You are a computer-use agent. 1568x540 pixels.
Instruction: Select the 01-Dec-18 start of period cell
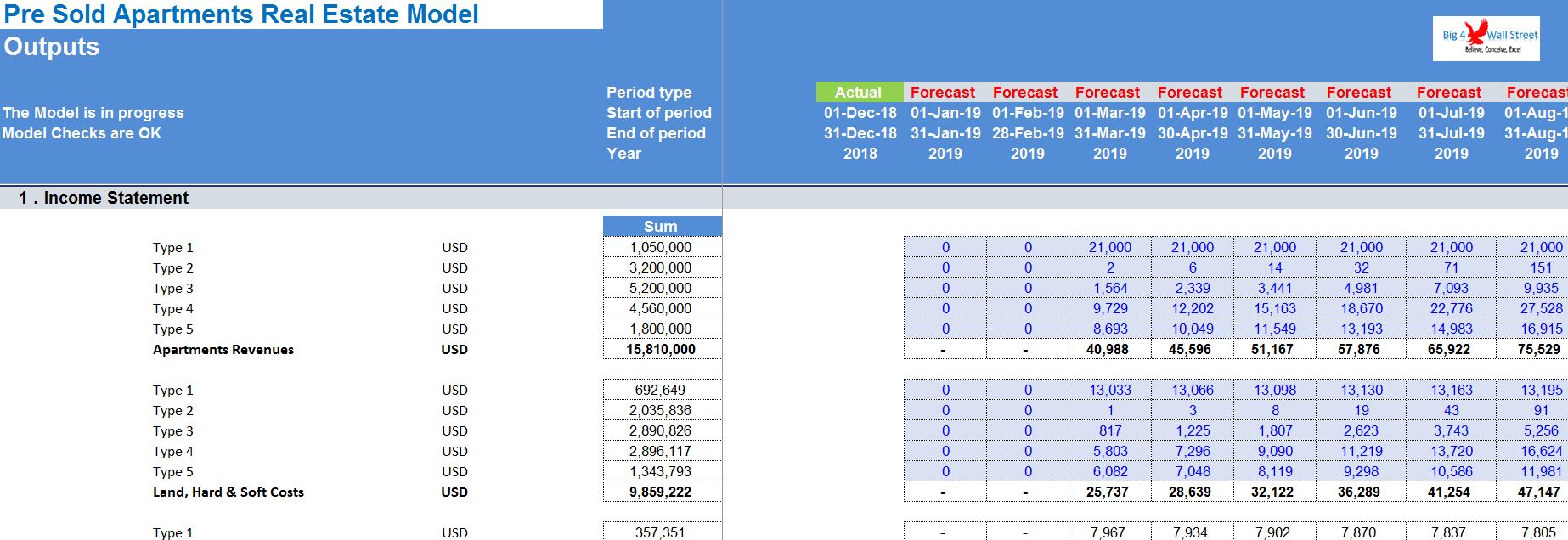click(x=860, y=113)
